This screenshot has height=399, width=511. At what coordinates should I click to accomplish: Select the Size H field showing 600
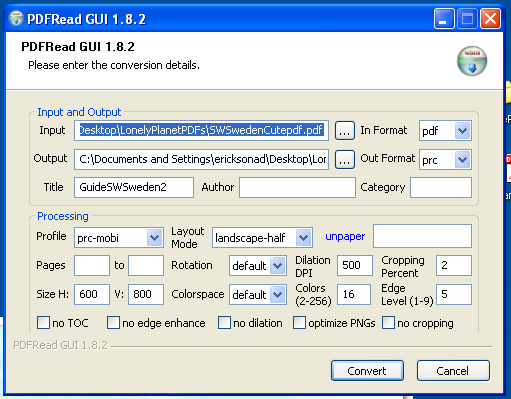92,294
